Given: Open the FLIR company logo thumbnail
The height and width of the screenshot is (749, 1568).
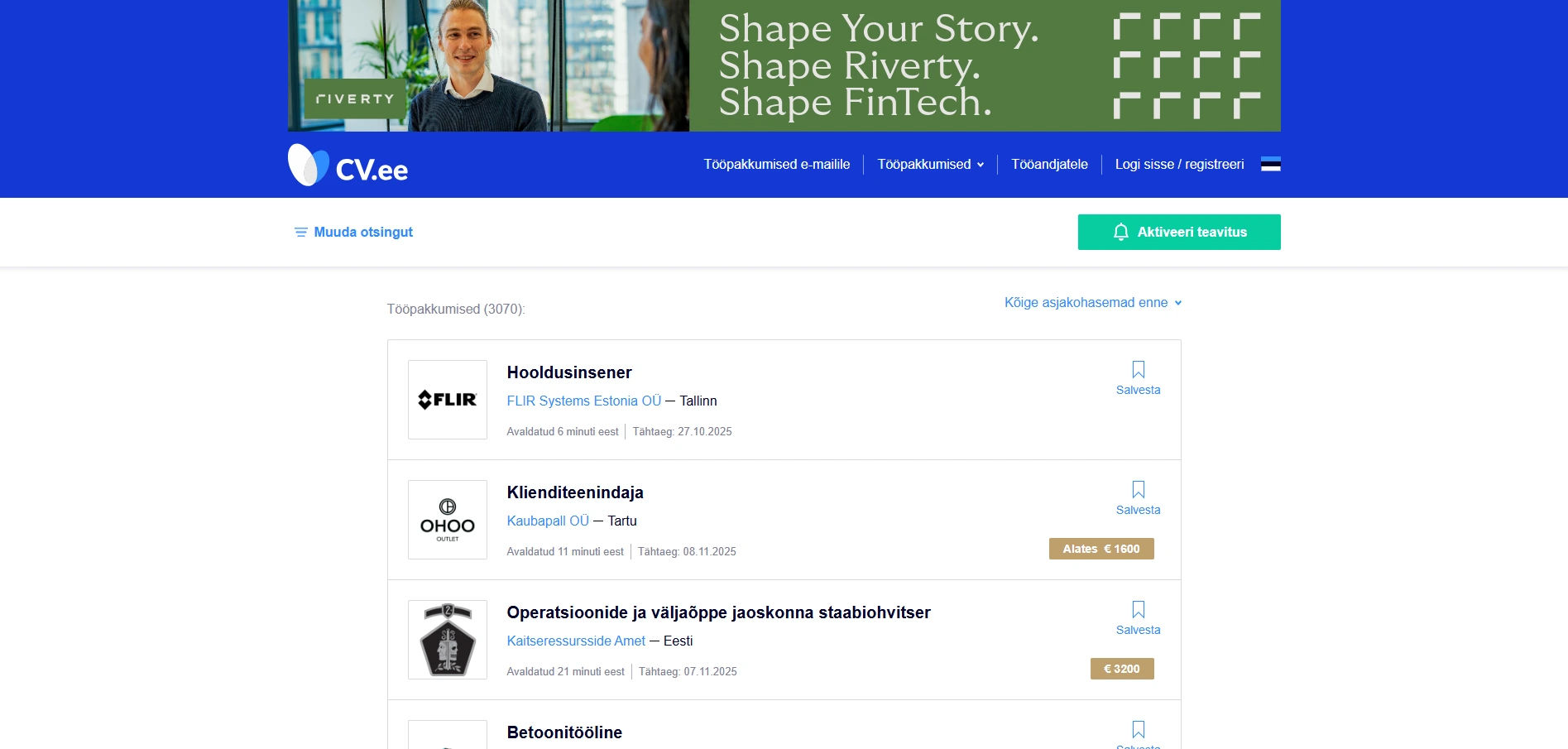Looking at the screenshot, I should point(448,400).
